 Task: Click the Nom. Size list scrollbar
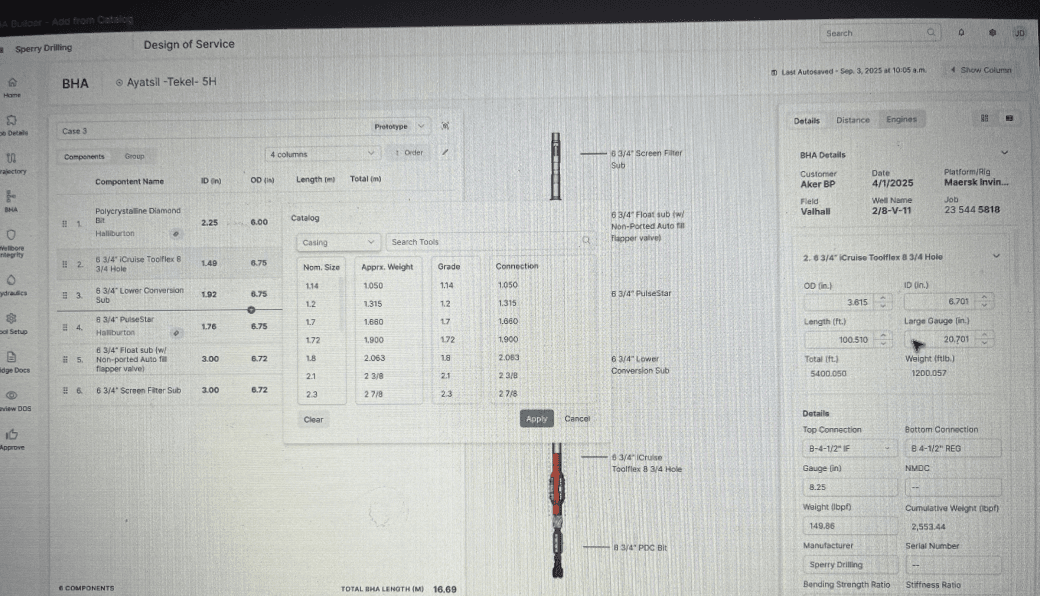pos(342,304)
